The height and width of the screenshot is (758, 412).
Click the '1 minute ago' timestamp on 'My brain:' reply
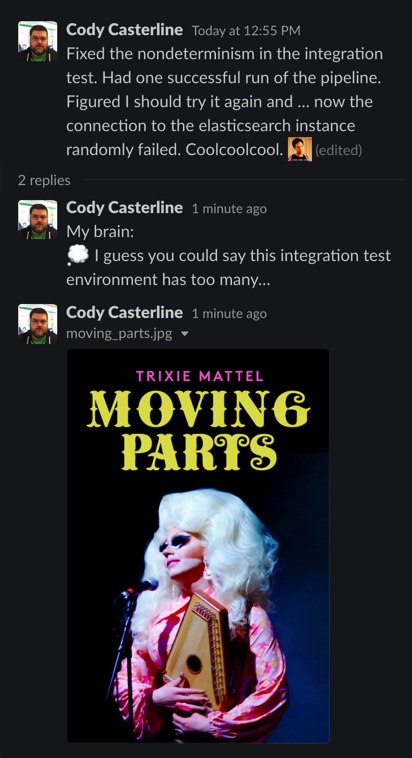point(229,209)
